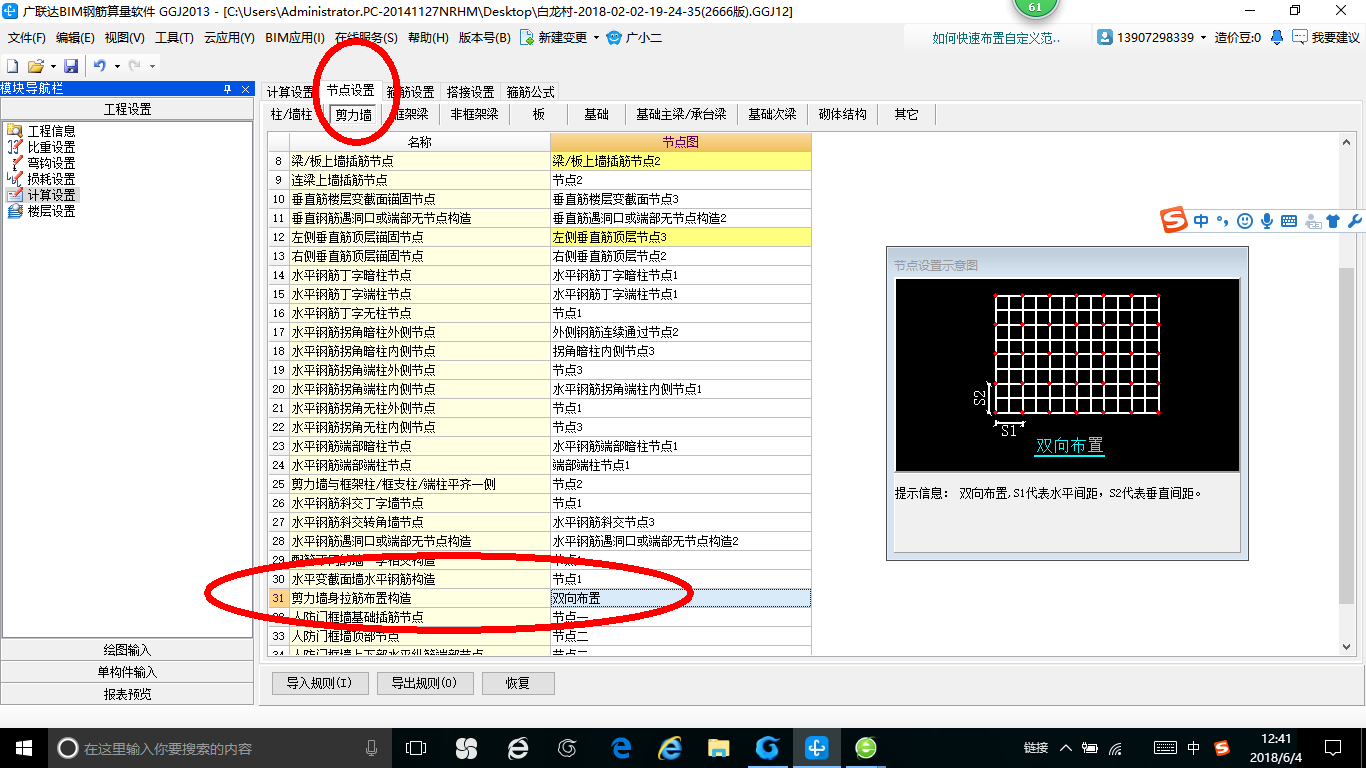Open the 编辑(E) menu
This screenshot has width=1366, height=768.
[x=75, y=38]
